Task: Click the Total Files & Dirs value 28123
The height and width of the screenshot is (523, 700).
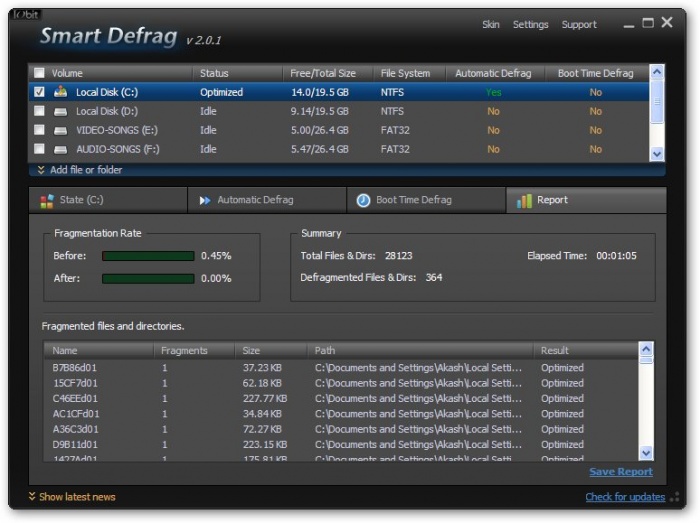Action: pos(399,256)
